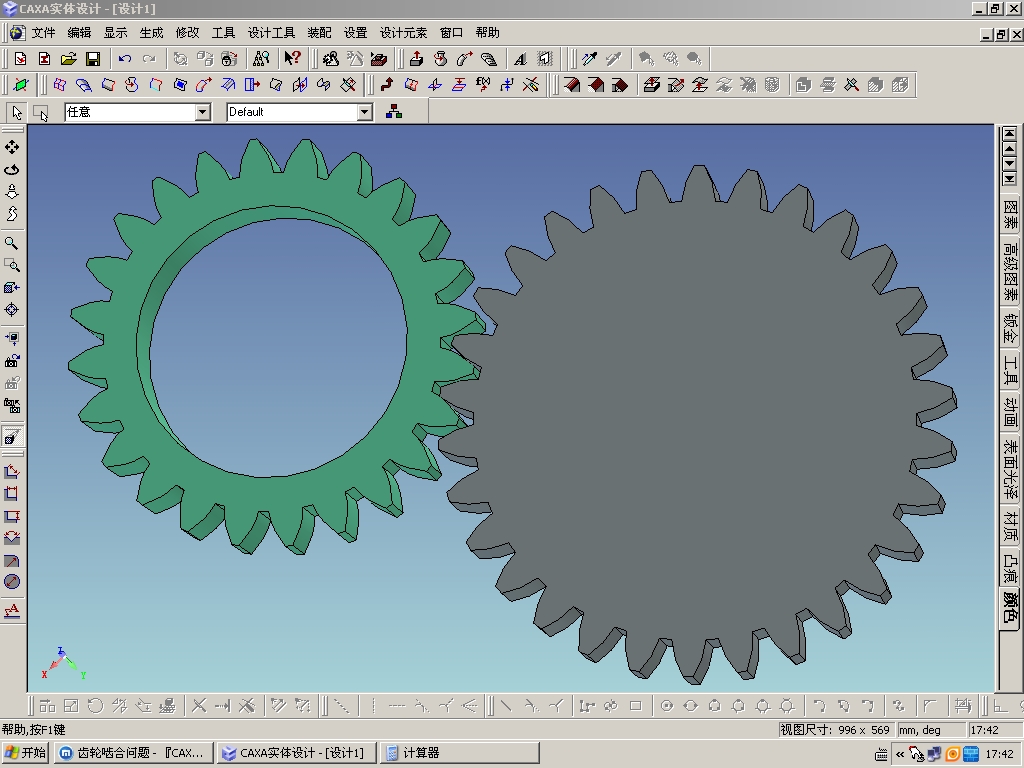Click the Undo arrow icon
The image size is (1024, 768).
(125, 59)
